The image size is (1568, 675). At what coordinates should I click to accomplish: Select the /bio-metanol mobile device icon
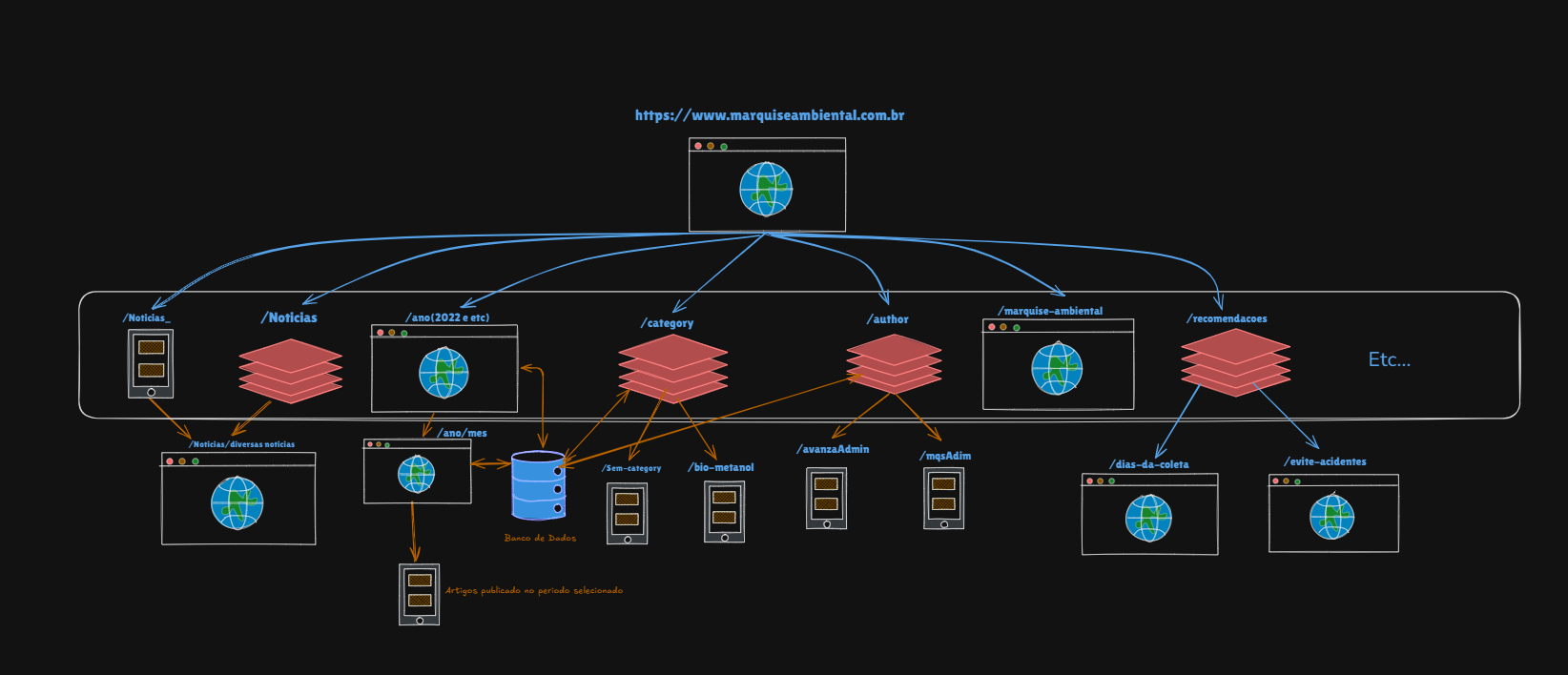(724, 511)
